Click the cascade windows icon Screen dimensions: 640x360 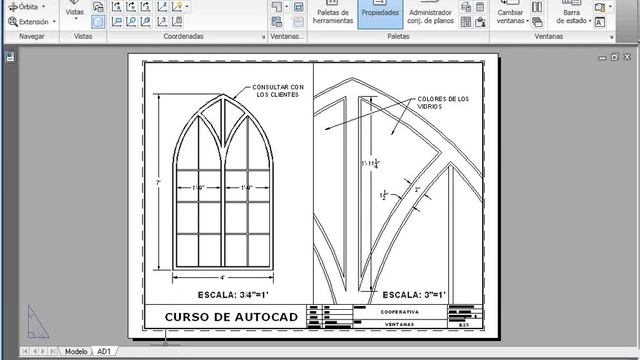pyautogui.click(x=537, y=22)
